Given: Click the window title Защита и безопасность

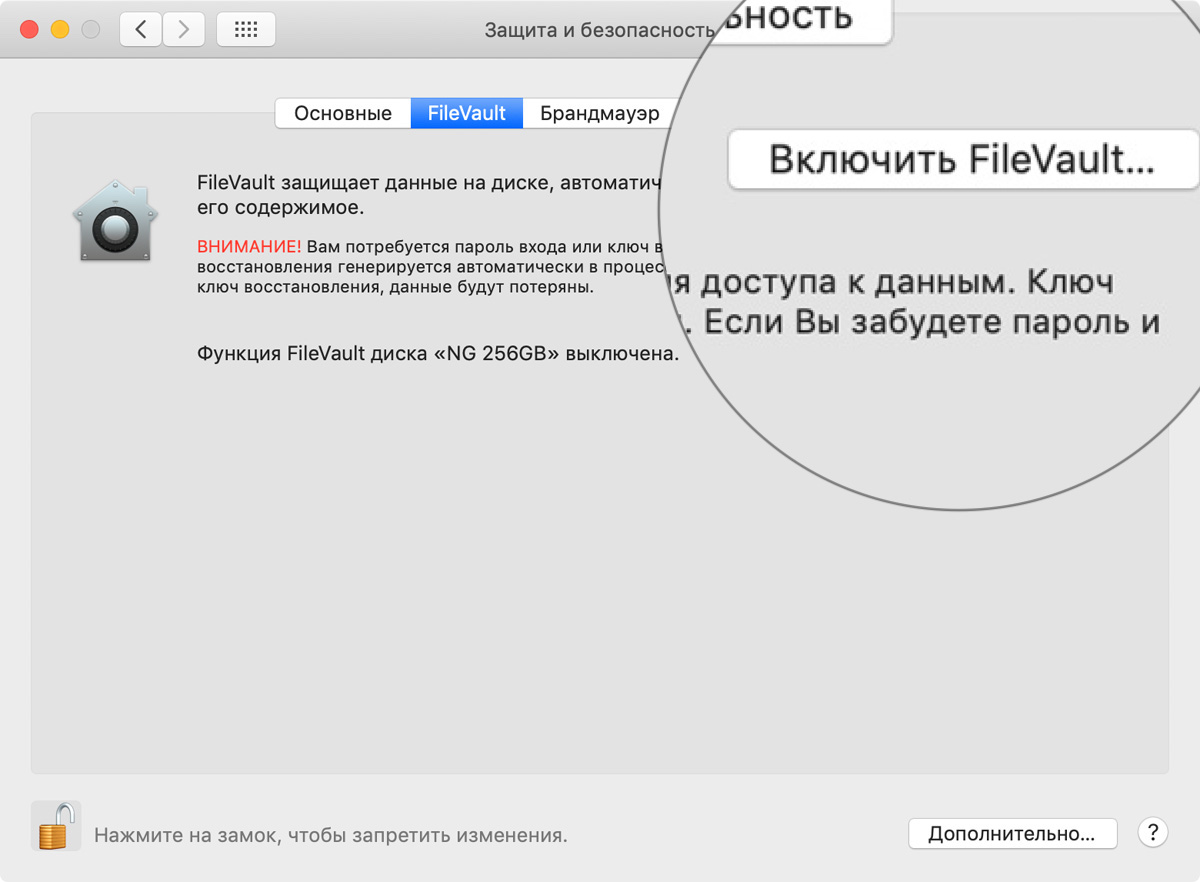Looking at the screenshot, I should coord(600,30).
